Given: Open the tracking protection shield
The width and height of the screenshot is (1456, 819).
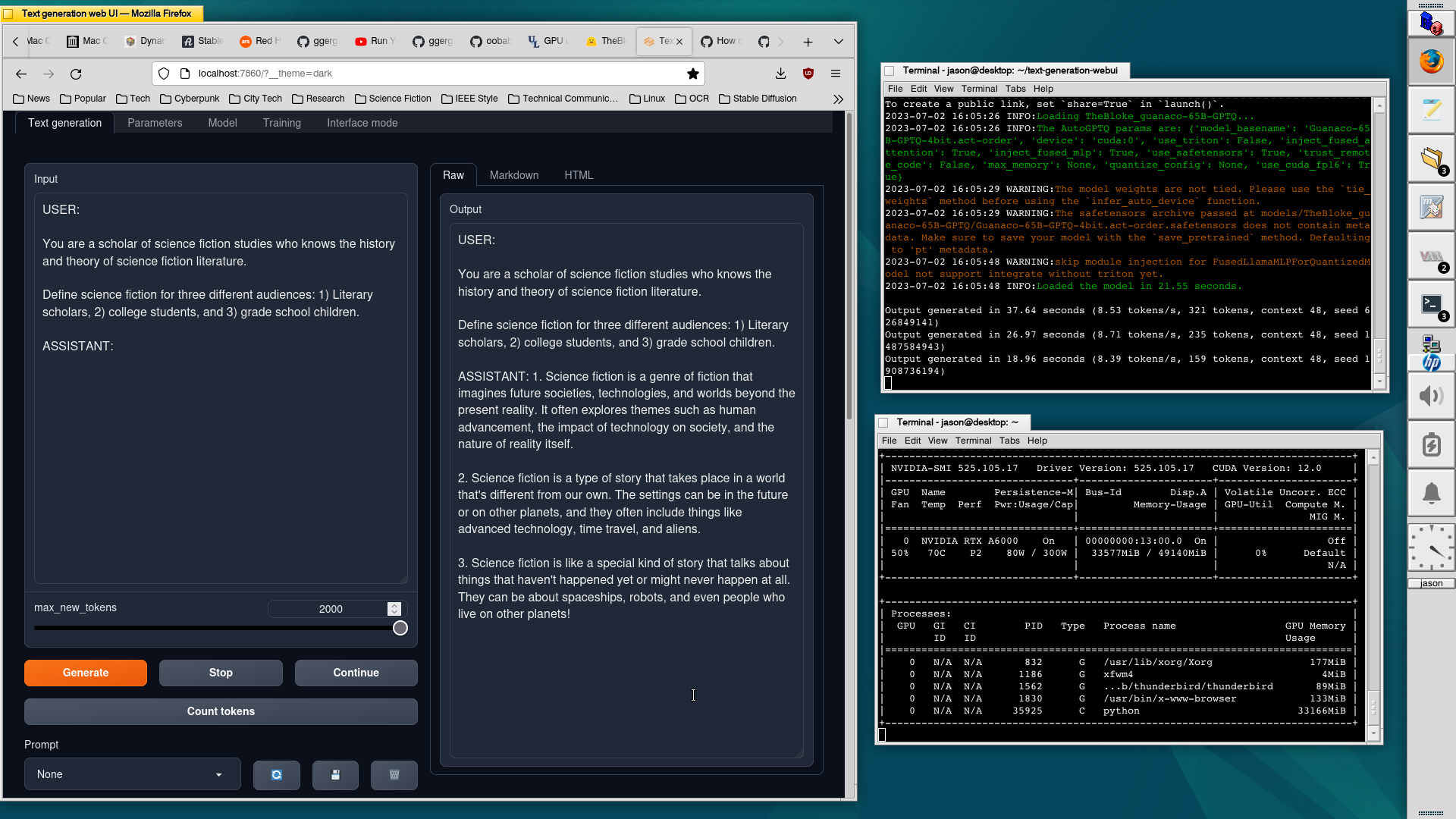Looking at the screenshot, I should click(164, 74).
